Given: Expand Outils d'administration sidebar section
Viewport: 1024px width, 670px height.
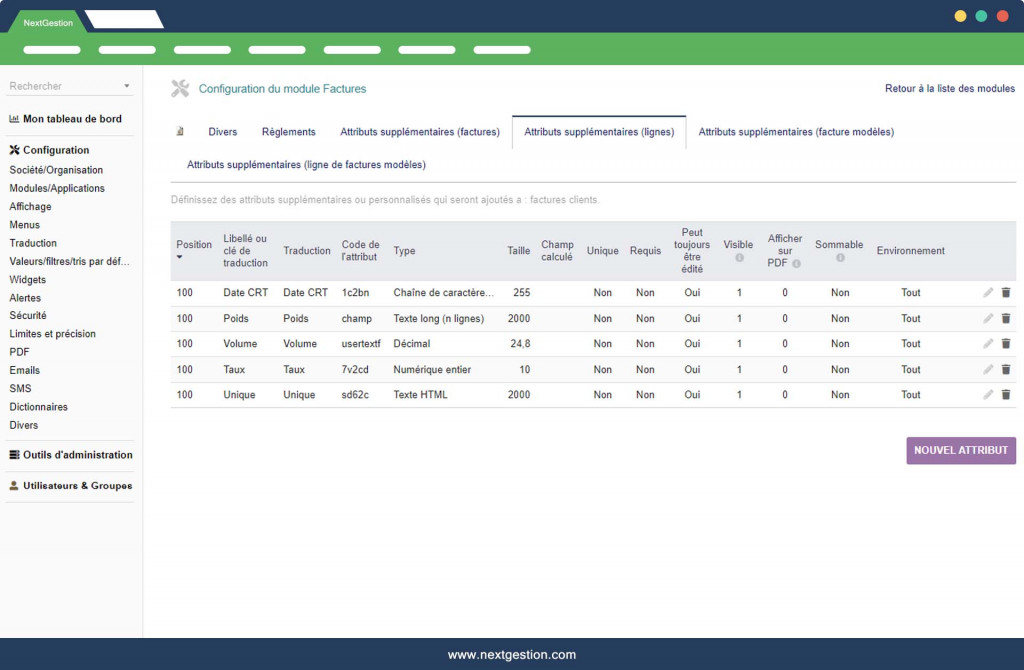Looking at the screenshot, I should (x=70, y=455).
